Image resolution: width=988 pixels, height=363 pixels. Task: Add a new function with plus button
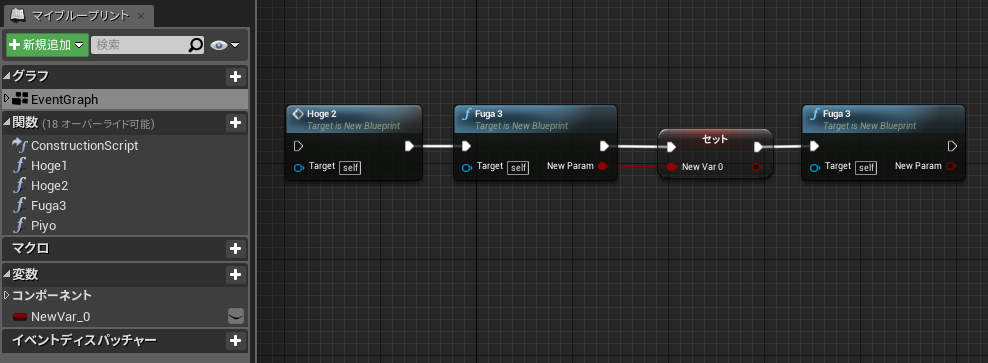click(236, 122)
